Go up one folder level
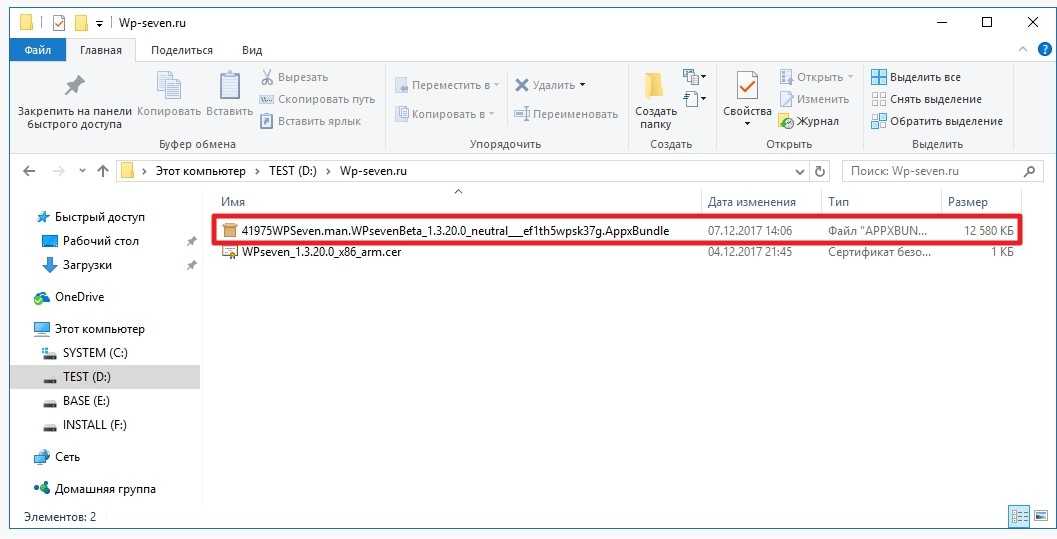Viewport: 1057px width, 539px height. [102, 171]
